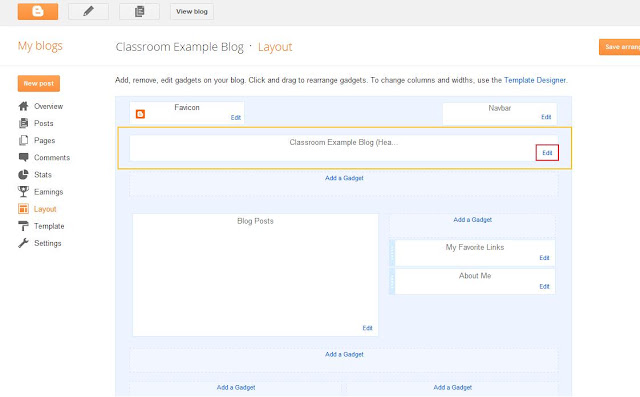Add a Gadget in bottom left footer
This screenshot has width=640, height=397.
click(236, 387)
